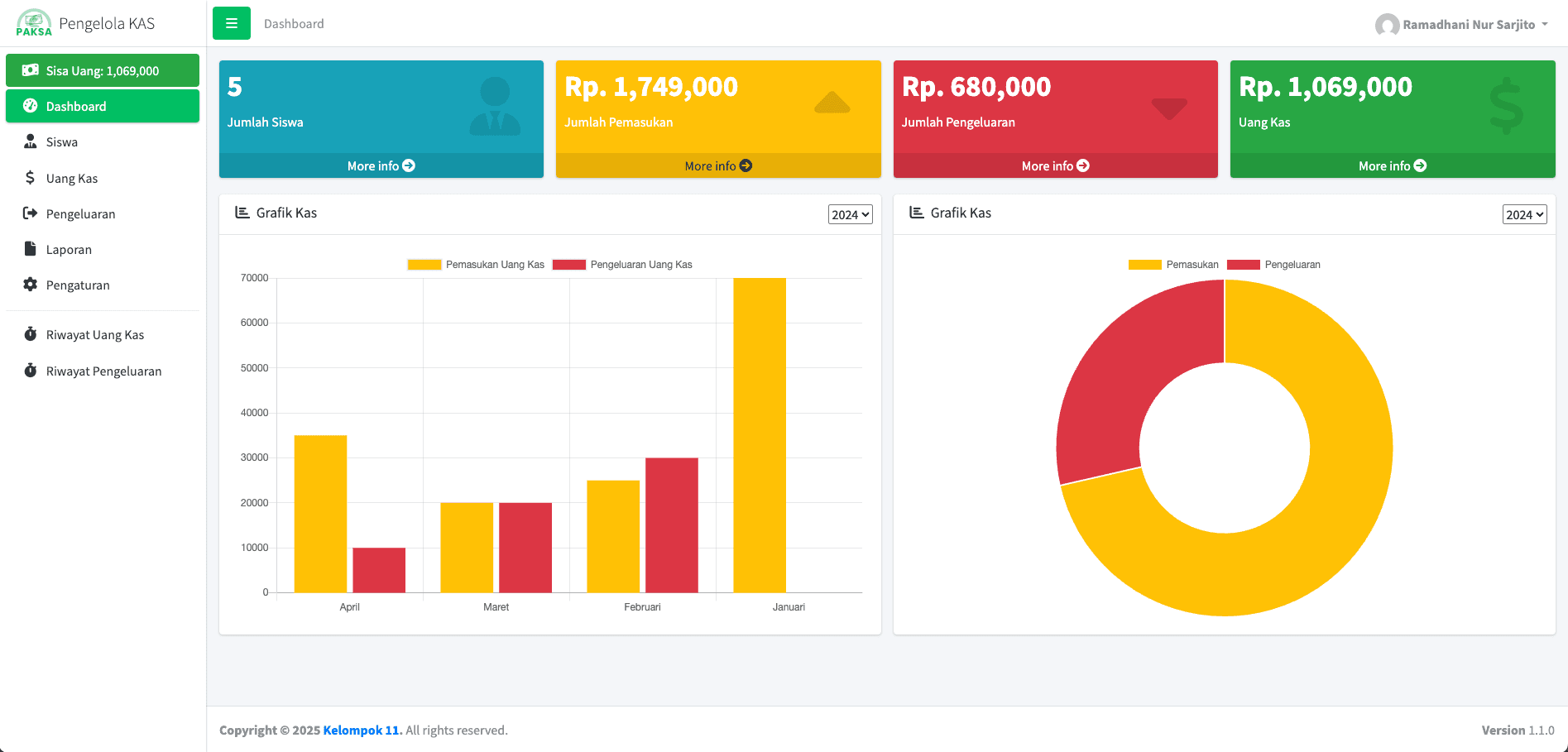Open the year dropdown on doughnut chart
Viewport: 1568px width, 752px height.
pyautogui.click(x=1524, y=214)
